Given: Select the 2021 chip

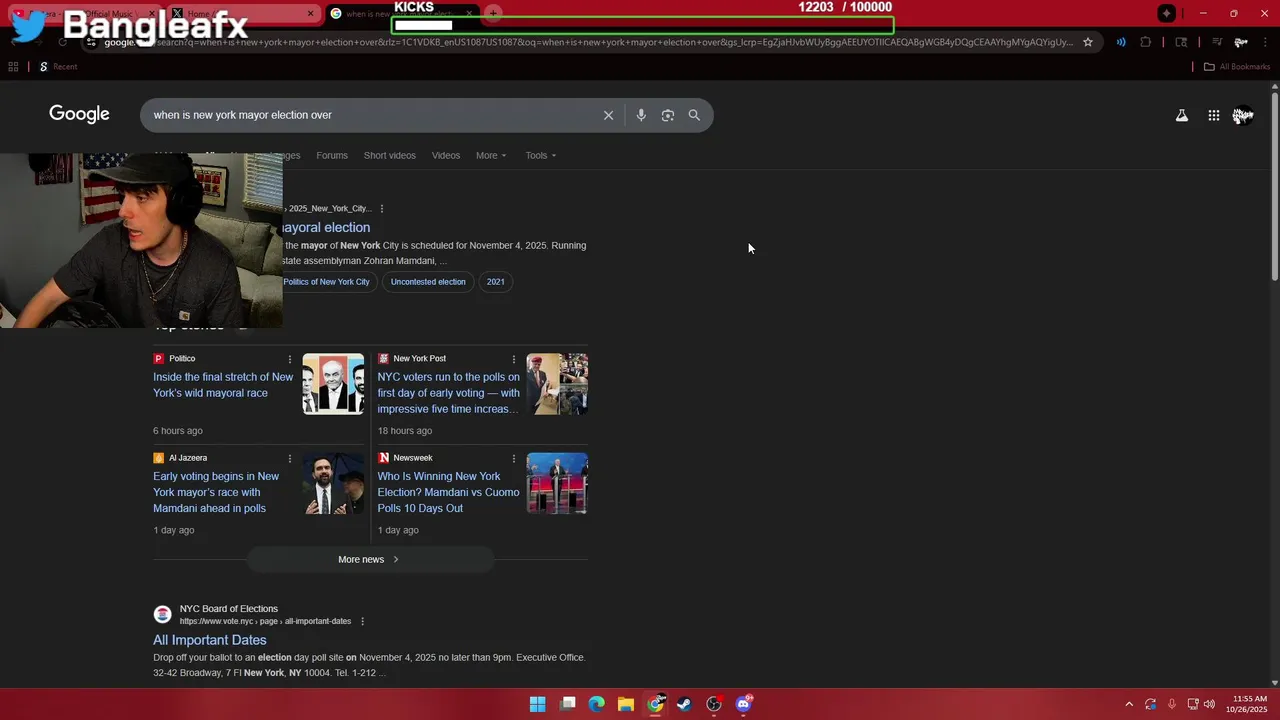Looking at the screenshot, I should (496, 282).
